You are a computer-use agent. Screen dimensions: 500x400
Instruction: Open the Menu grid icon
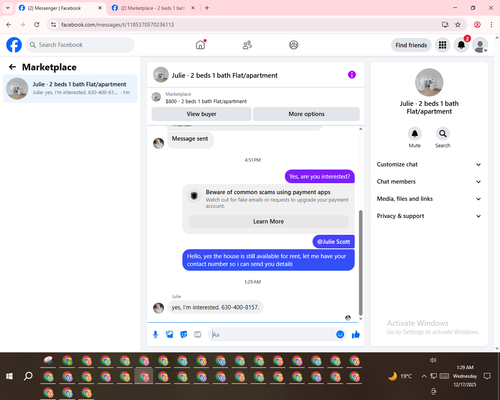[x=442, y=45]
